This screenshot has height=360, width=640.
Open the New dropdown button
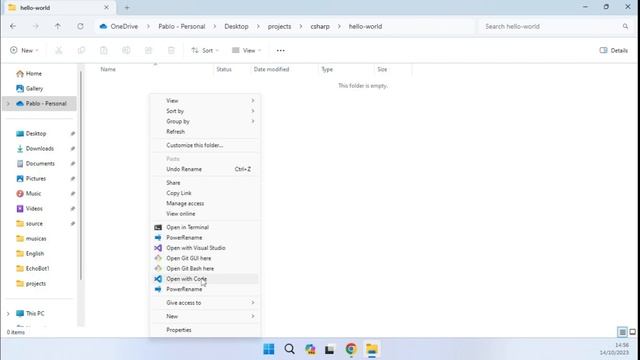coord(24,50)
